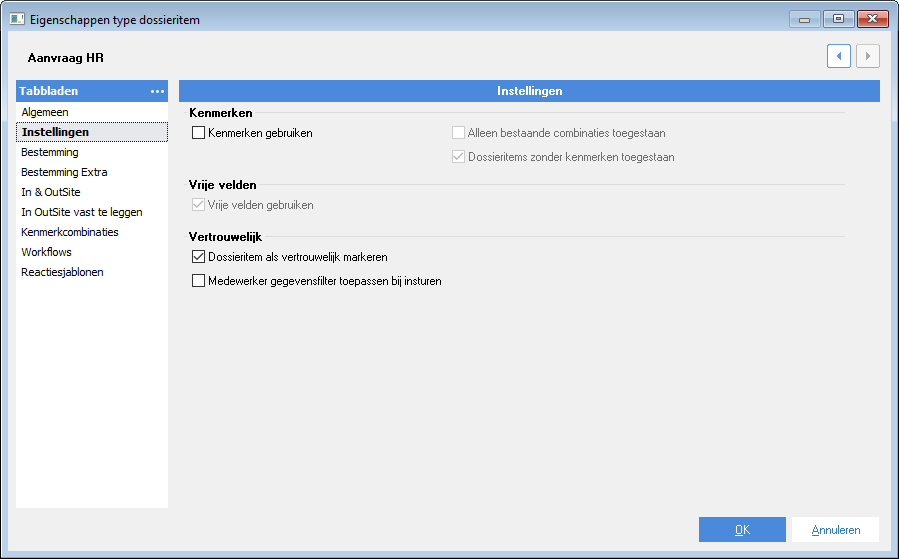The height and width of the screenshot is (559, 899).
Task: Uncheck Dossieritem als vertrouwelijk markeren
Action: pyautogui.click(x=198, y=257)
